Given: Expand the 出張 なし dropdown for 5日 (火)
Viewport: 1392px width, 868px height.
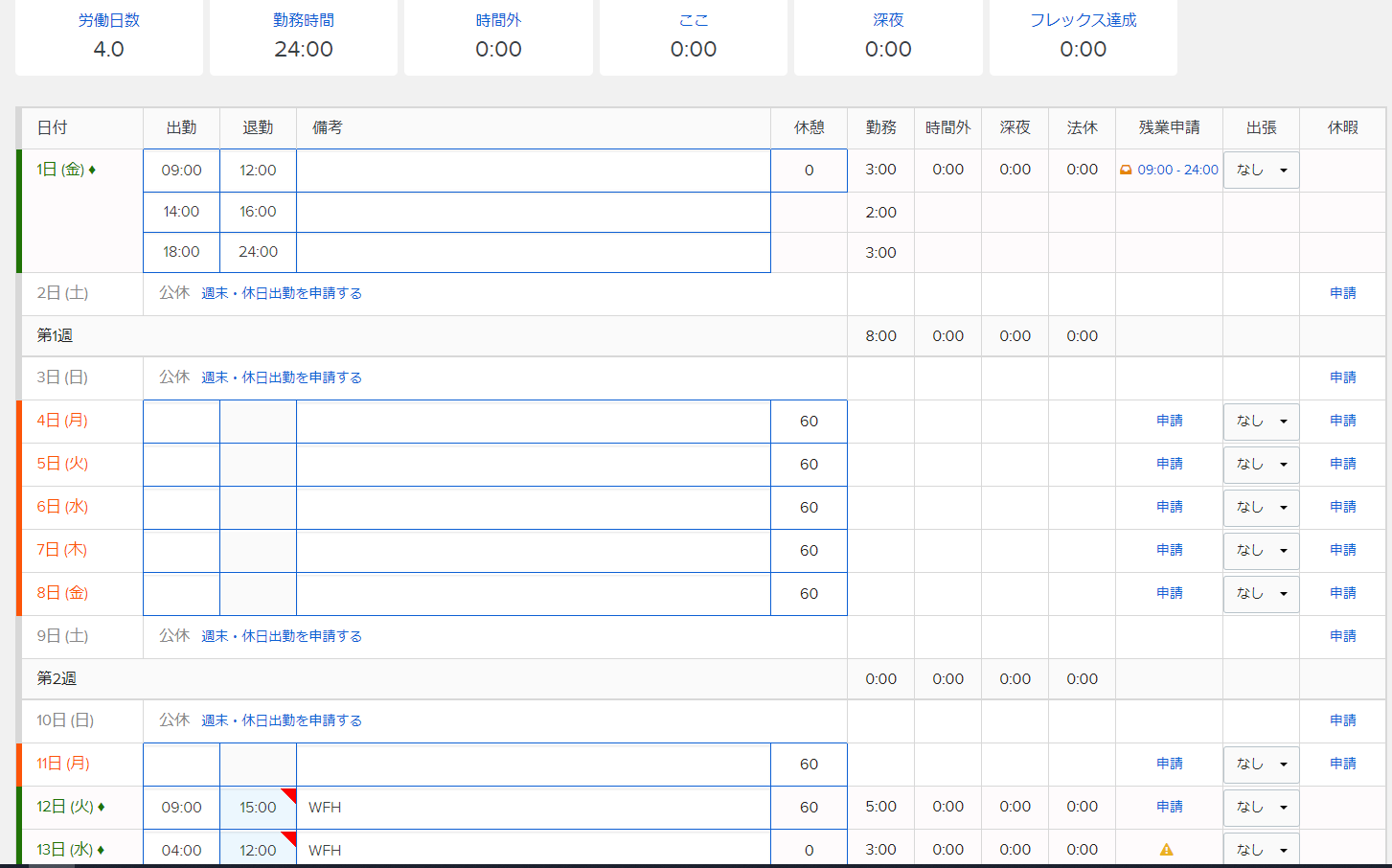Looking at the screenshot, I should click(1261, 465).
